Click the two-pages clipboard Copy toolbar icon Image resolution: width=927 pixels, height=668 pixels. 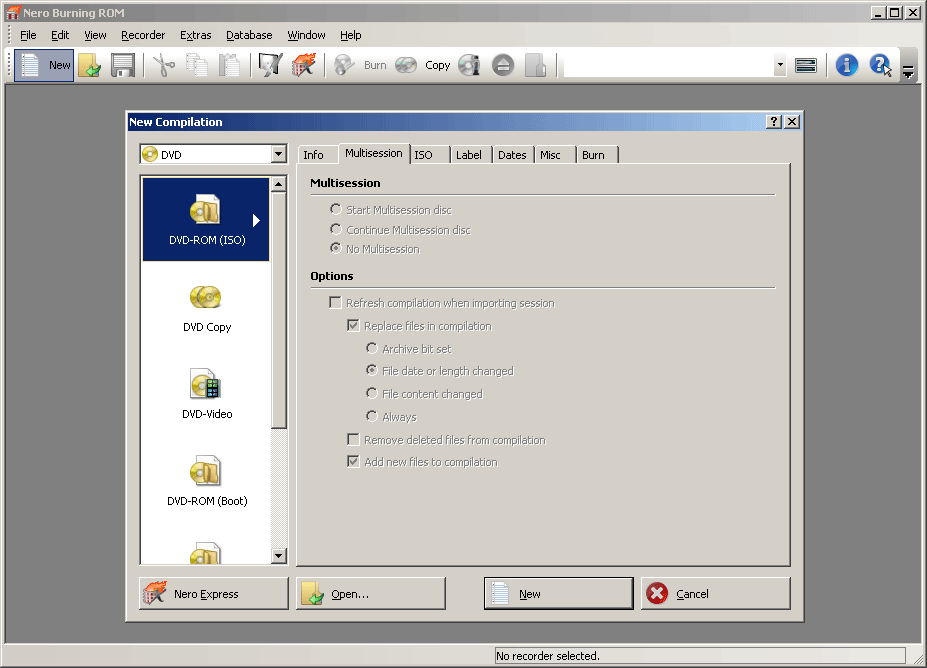[196, 65]
